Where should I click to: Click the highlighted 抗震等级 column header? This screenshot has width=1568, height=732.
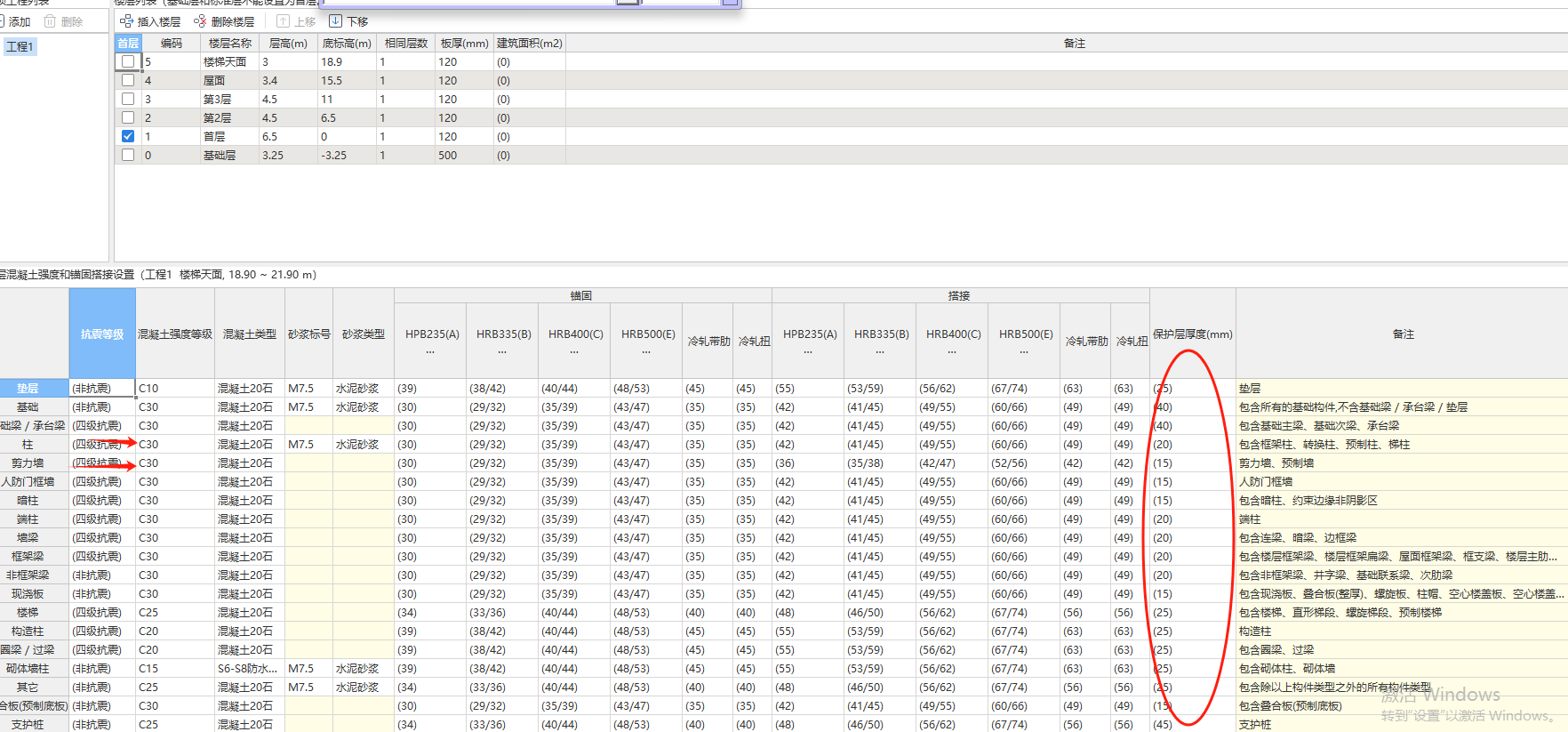pyautogui.click(x=102, y=334)
